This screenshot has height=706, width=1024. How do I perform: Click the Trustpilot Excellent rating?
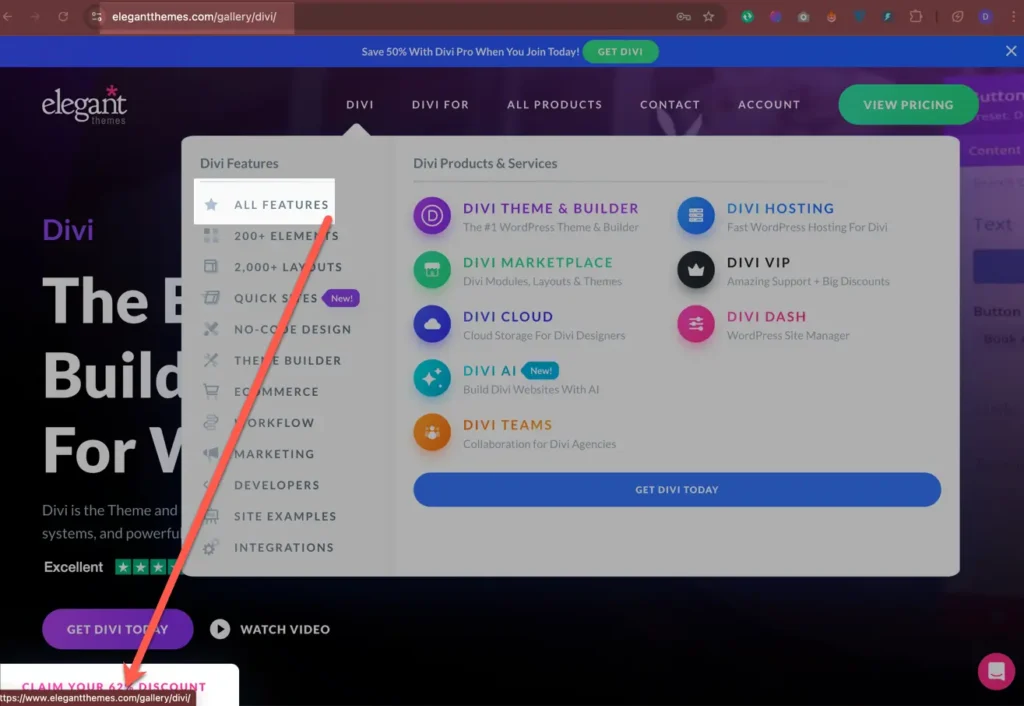tap(110, 567)
